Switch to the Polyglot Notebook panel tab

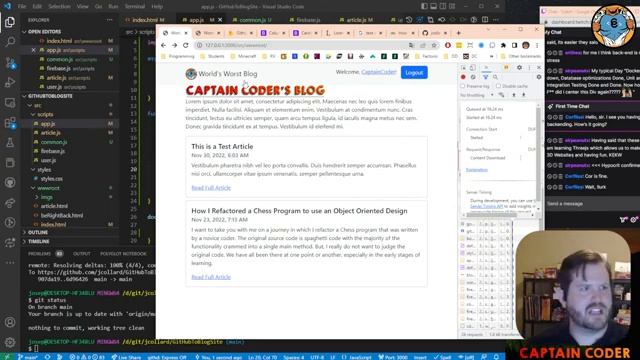tap(123, 253)
